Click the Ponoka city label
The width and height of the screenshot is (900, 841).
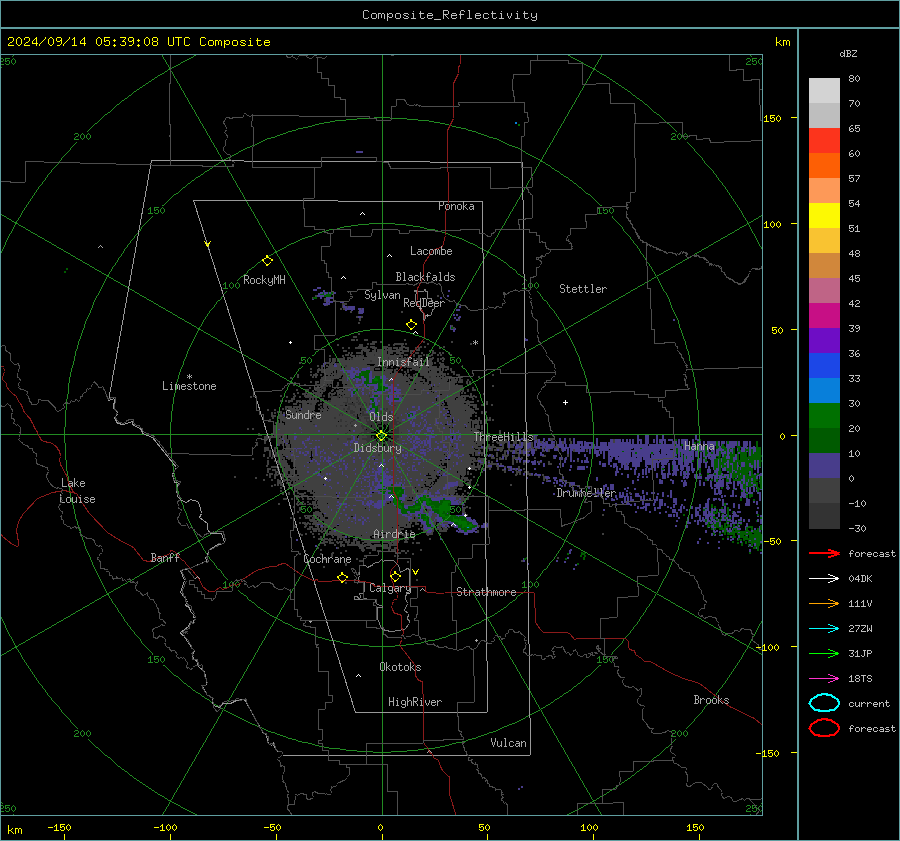(456, 206)
